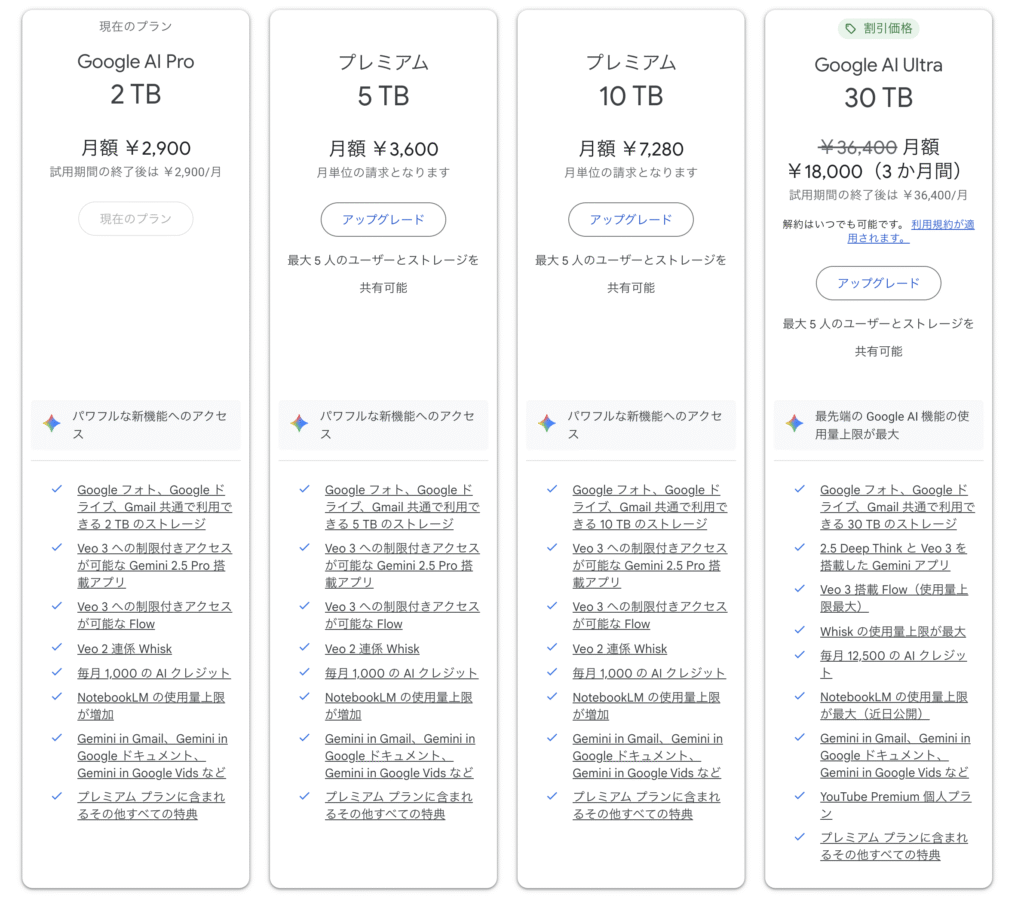Image resolution: width=1024 pixels, height=904 pixels.
Task: Open 毎月 1,000 の AI クレジット in the 10 TB card
Action: pos(648,673)
